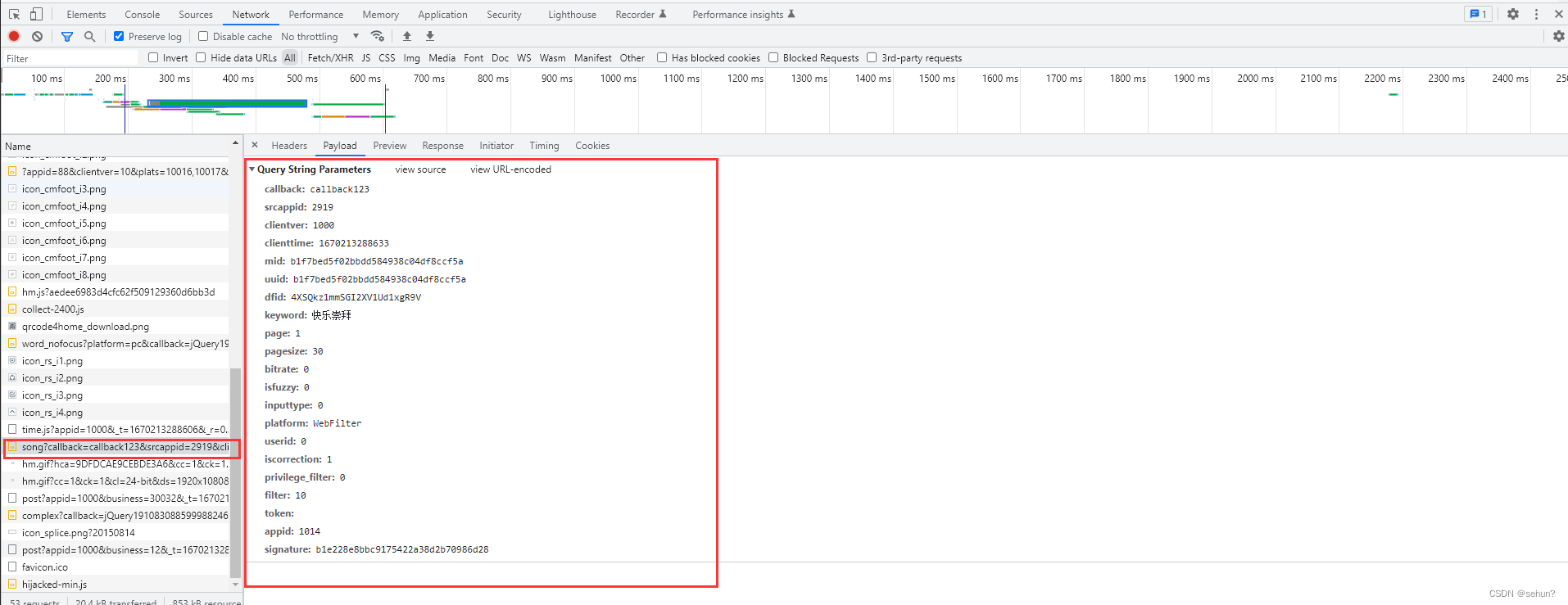Viewport: 1568px width, 605px height.
Task: Filter requests by Fetch/XHR
Action: [331, 58]
